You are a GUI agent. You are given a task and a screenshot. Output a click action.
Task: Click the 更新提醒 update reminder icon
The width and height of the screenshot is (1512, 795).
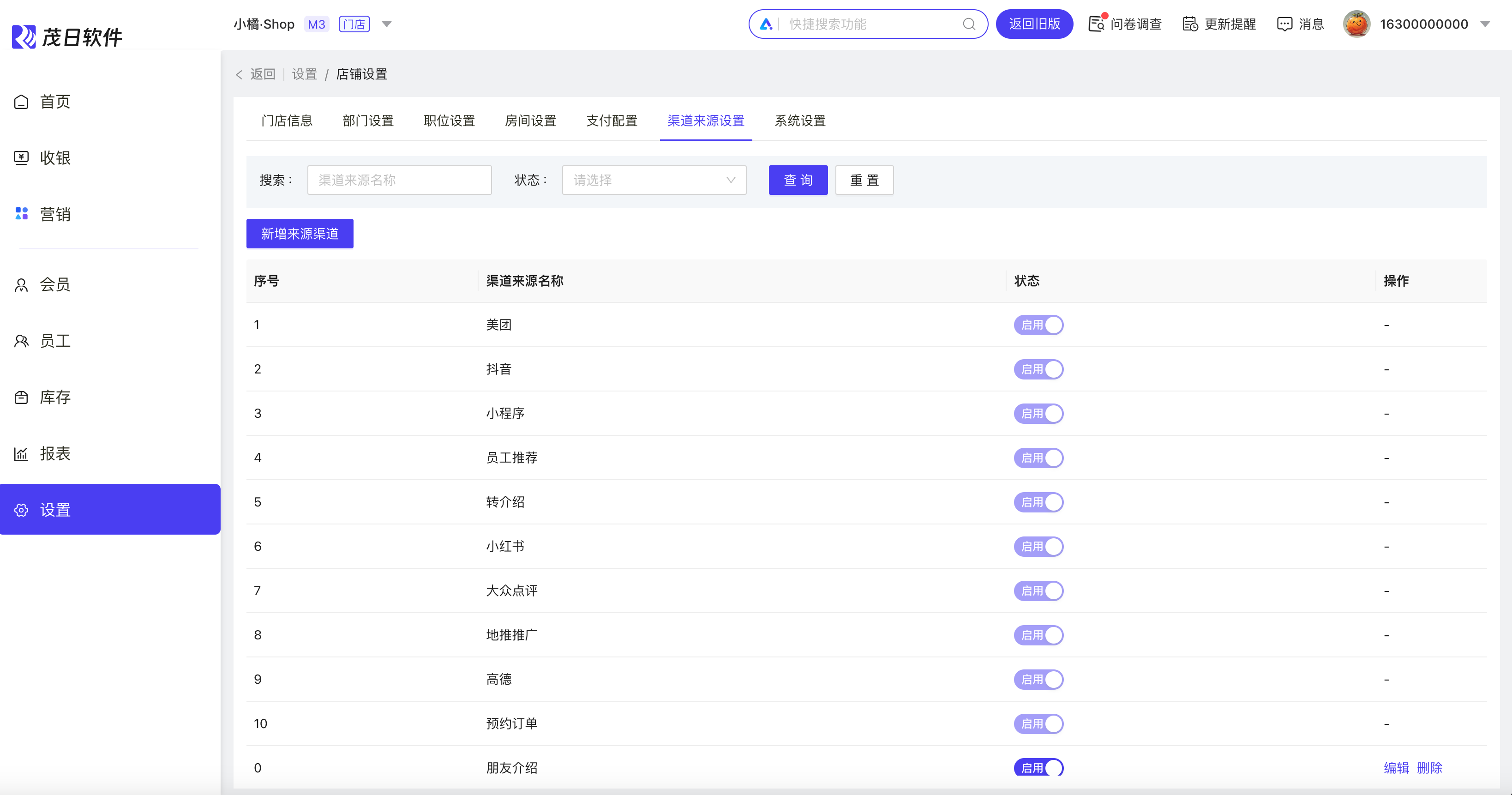(x=1190, y=24)
